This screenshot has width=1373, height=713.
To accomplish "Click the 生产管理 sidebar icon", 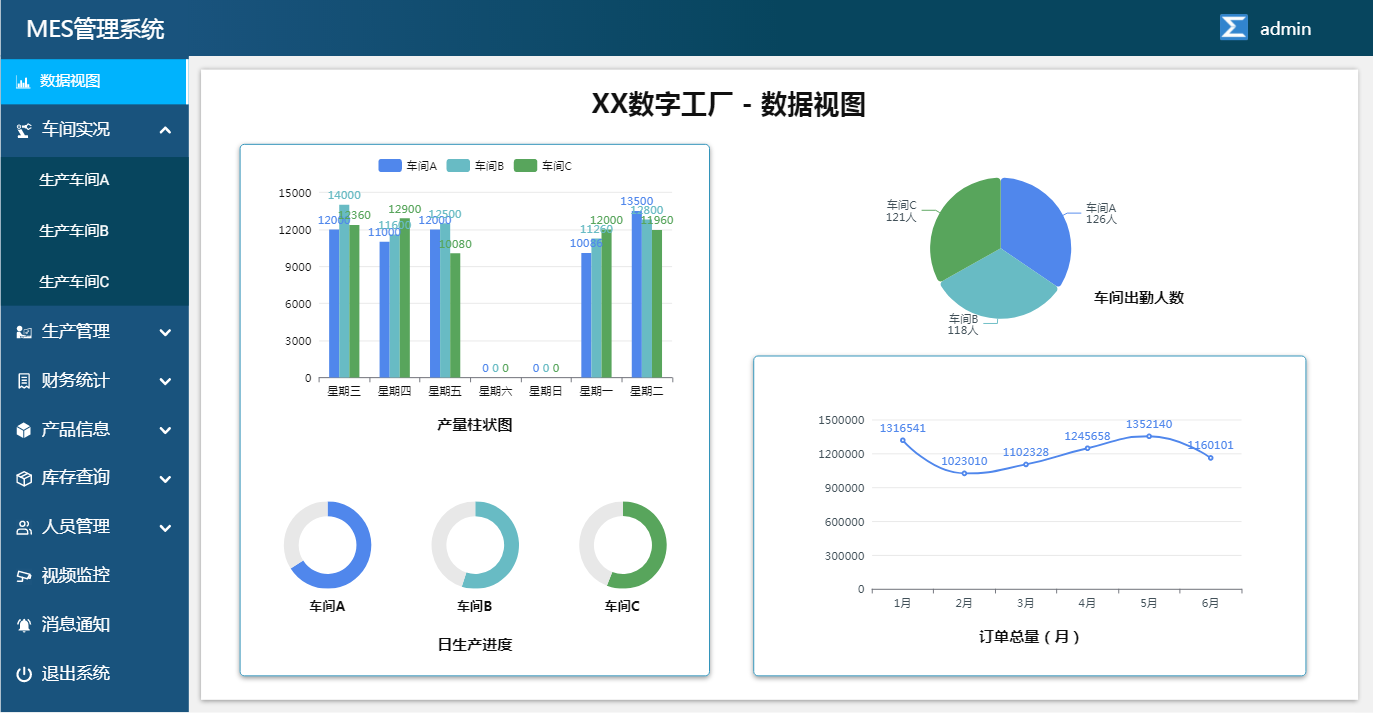I will tap(24, 332).
